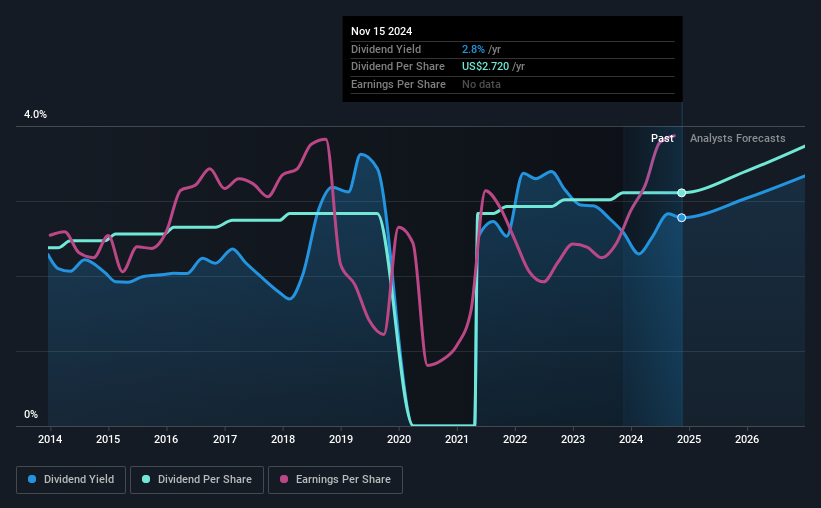The image size is (821, 508).
Task: Click the 2022 x-axis label
Action: pos(515,439)
